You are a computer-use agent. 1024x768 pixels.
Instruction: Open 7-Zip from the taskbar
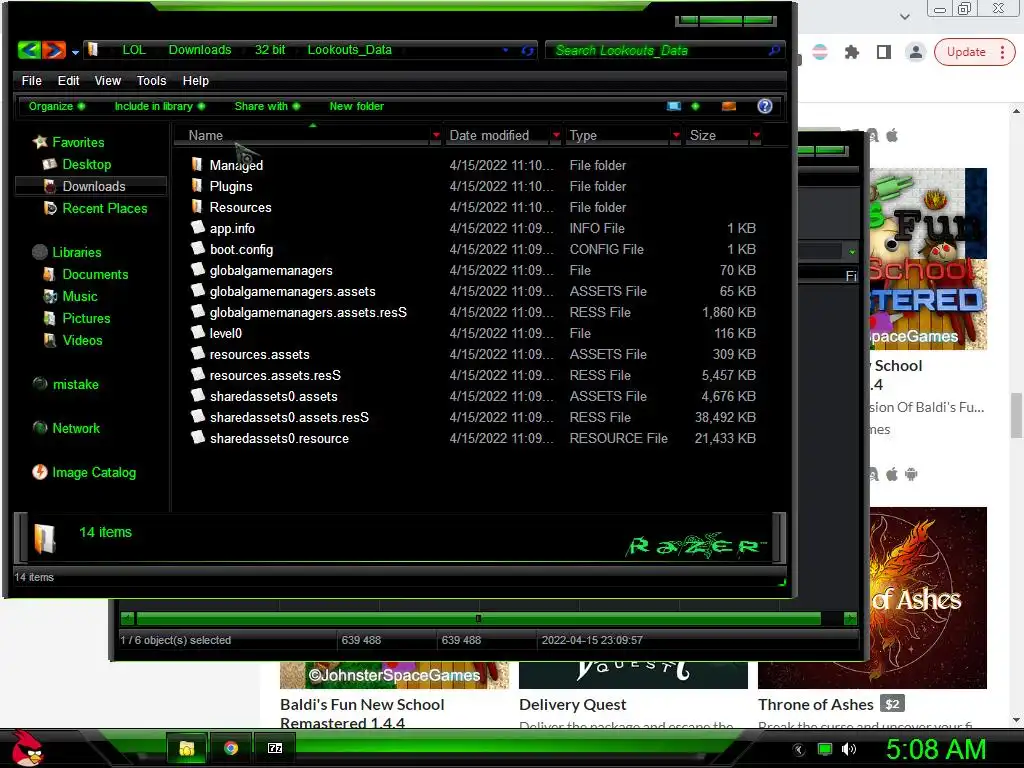(x=275, y=748)
